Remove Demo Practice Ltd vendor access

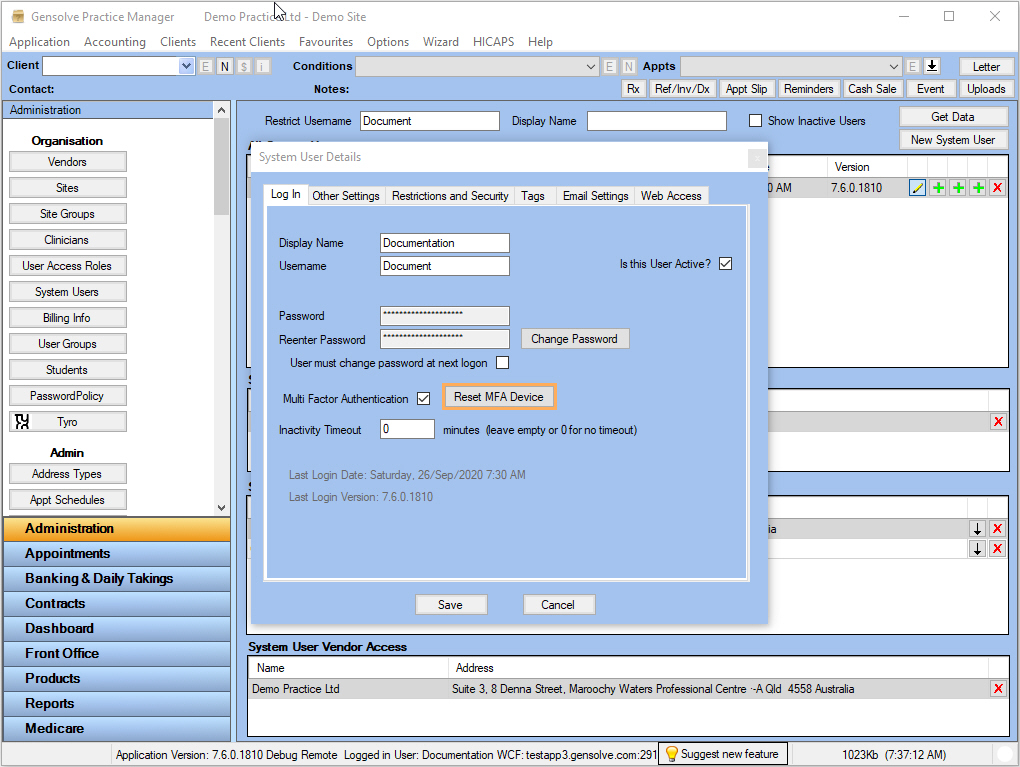click(x=997, y=689)
